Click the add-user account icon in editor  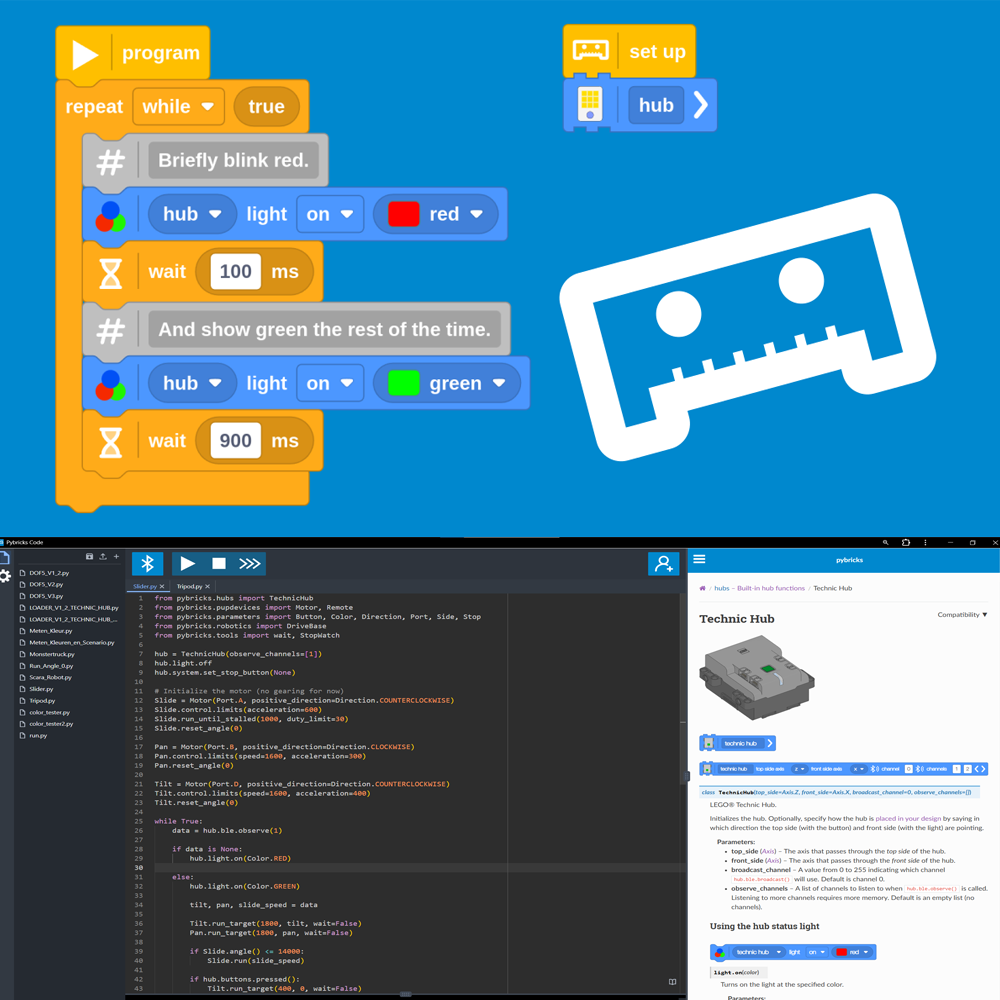(x=663, y=564)
